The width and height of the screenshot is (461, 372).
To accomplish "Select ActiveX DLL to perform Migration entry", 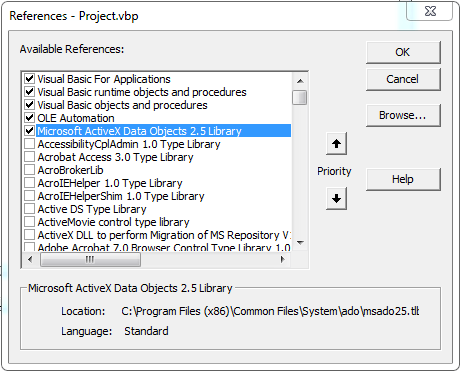I will (164, 235).
